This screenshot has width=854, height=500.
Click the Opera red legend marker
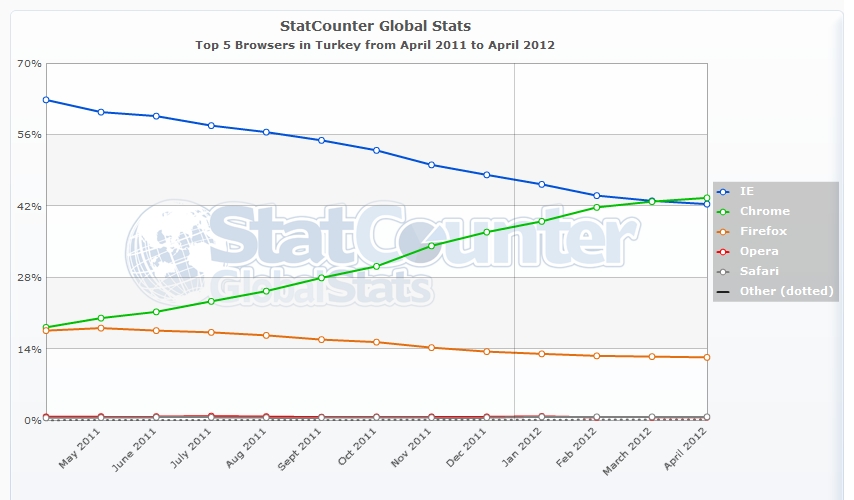point(723,251)
